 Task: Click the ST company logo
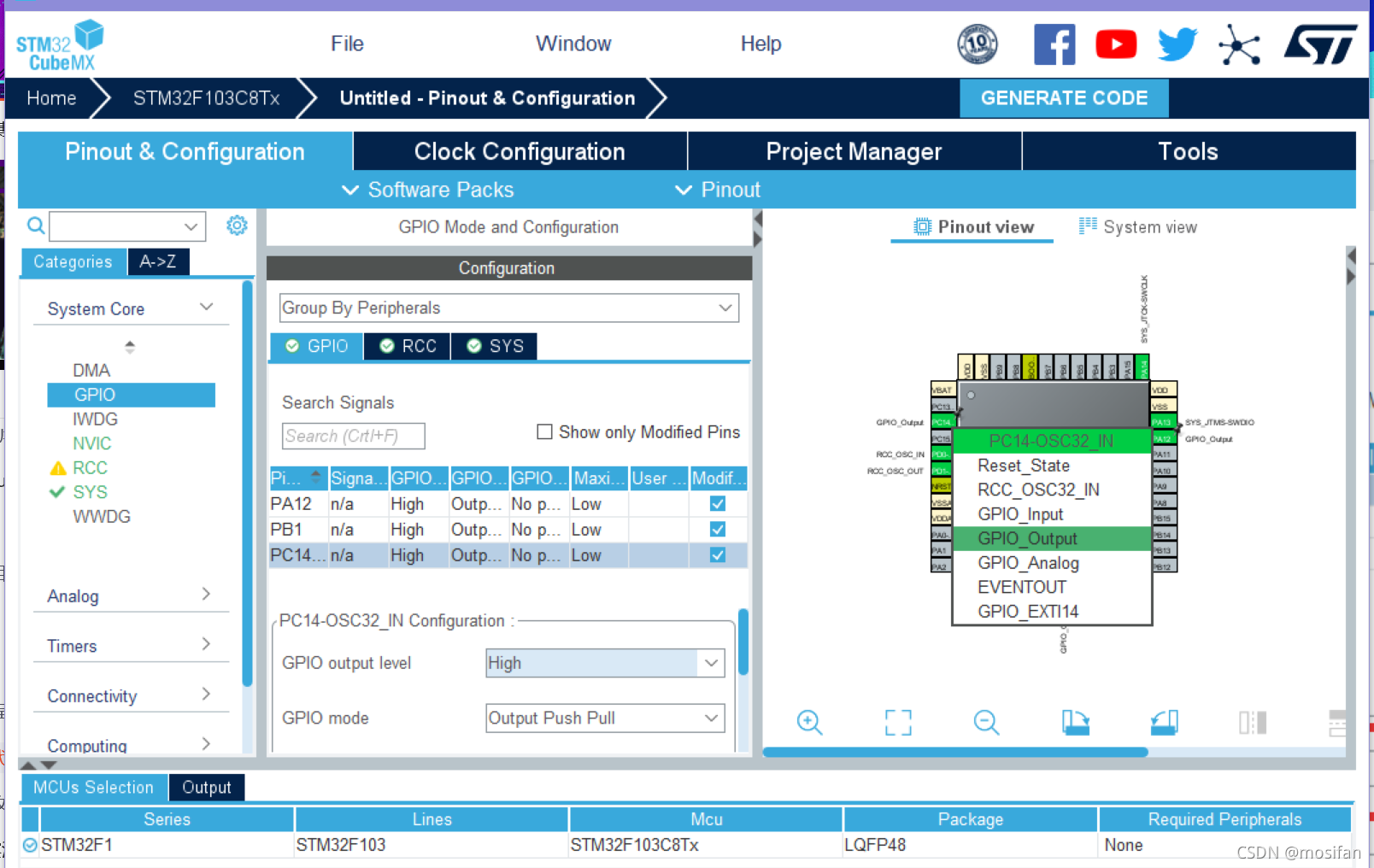click(x=1320, y=44)
